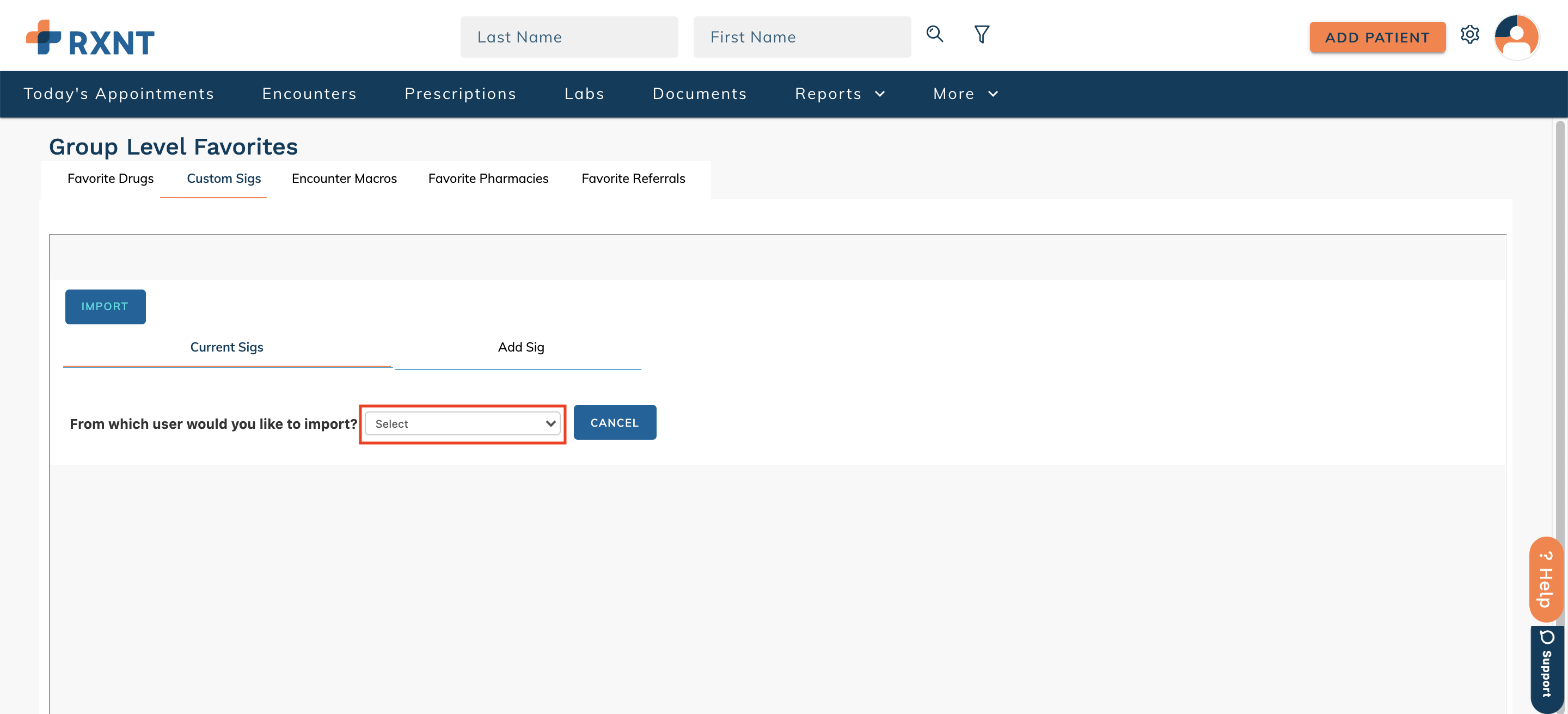The height and width of the screenshot is (714, 1568).
Task: Open the settings gear icon
Action: pos(1469,35)
